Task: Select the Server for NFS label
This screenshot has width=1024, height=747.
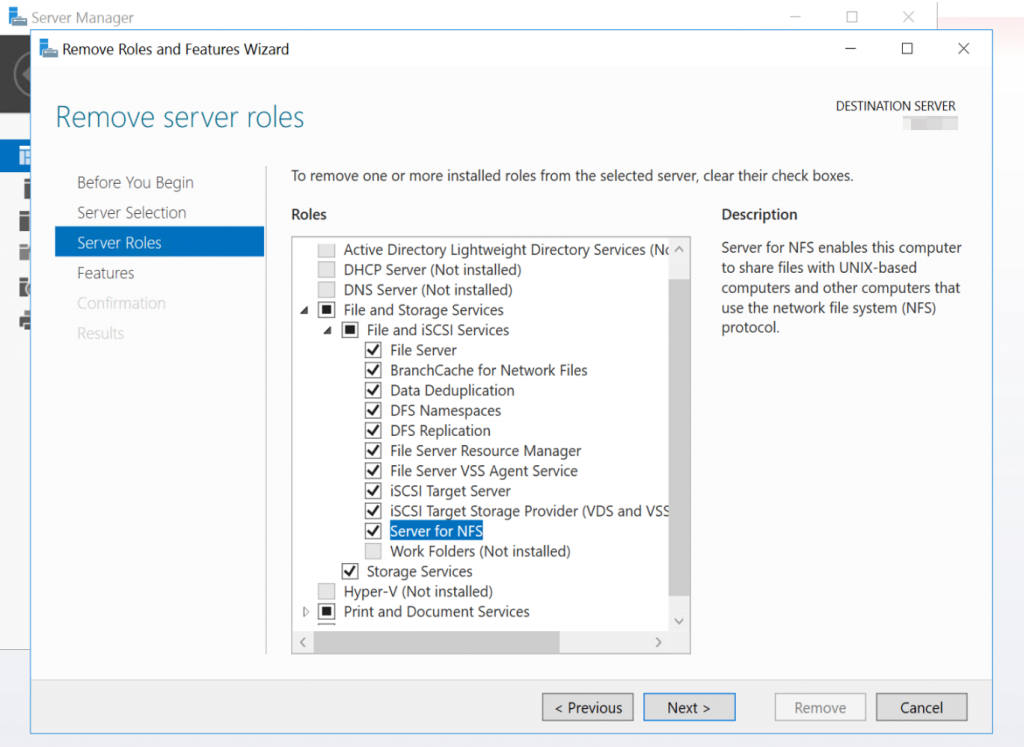Action: pos(436,531)
